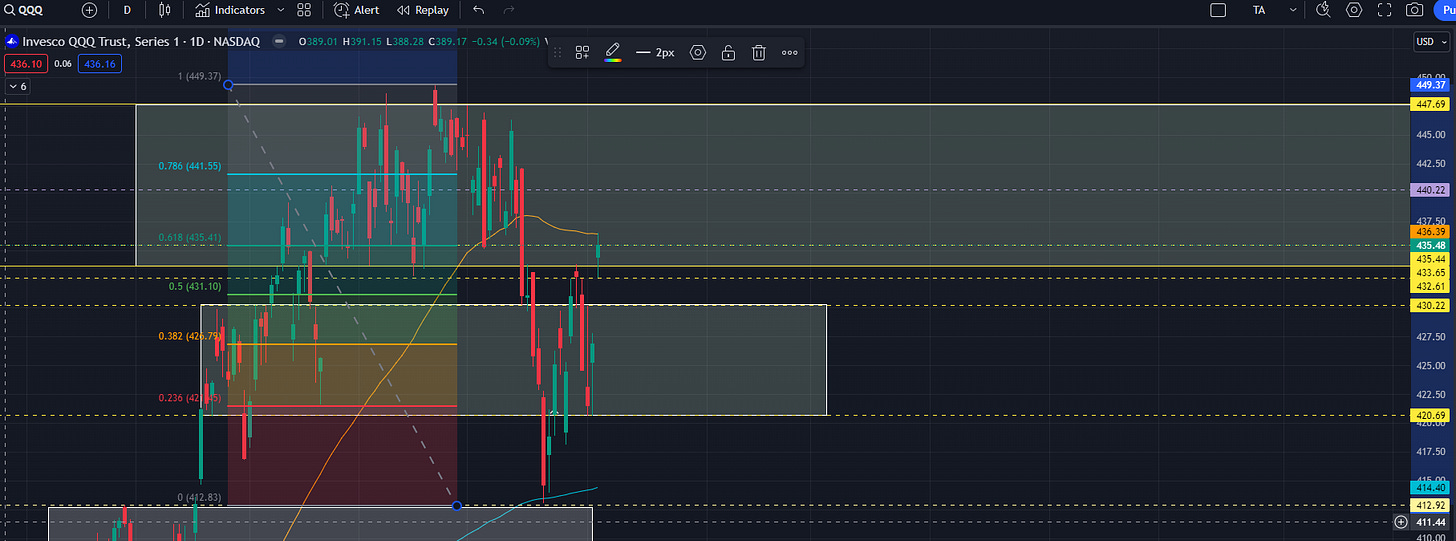This screenshot has width=1456, height=541.
Task: Redo the last chart action
Action: pyautogui.click(x=509, y=10)
